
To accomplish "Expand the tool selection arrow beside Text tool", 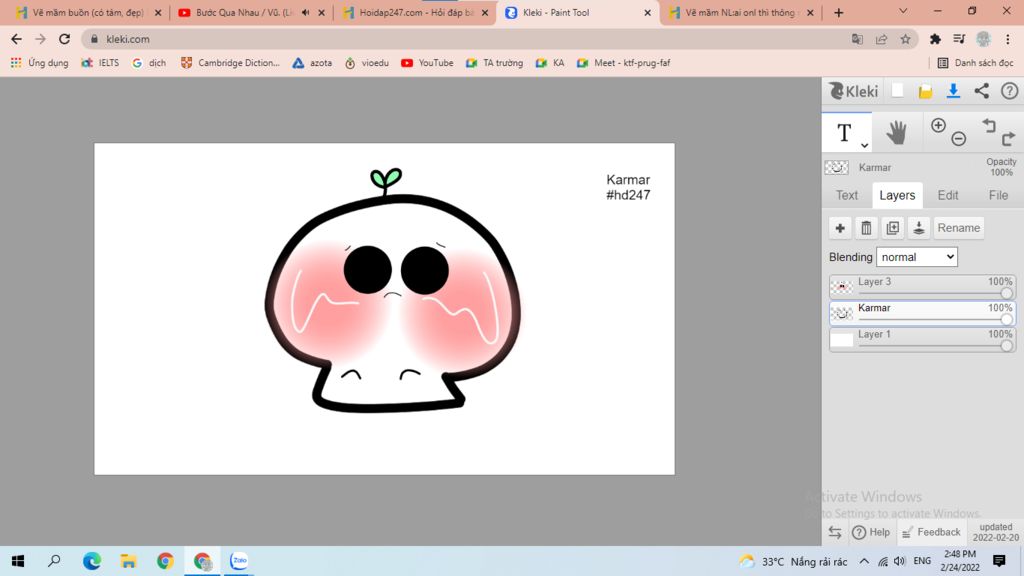I will 864,145.
